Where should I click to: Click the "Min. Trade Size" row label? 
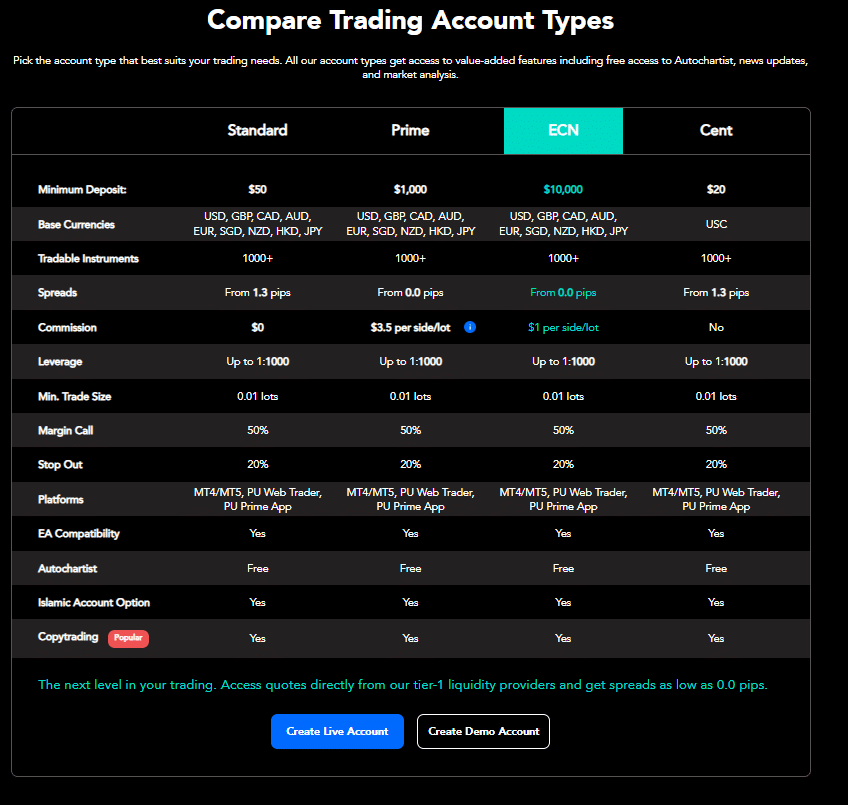pyautogui.click(x=75, y=397)
